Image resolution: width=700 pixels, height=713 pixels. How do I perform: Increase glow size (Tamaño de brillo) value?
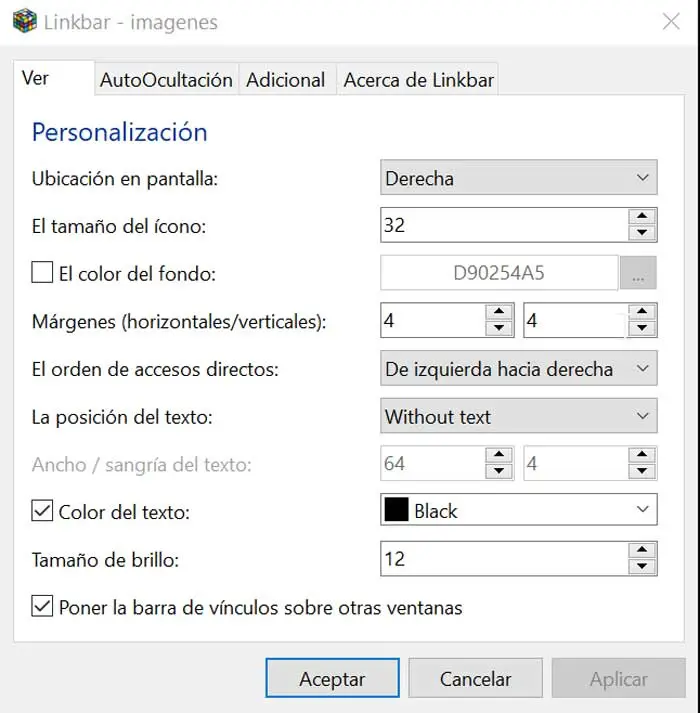[642, 550]
